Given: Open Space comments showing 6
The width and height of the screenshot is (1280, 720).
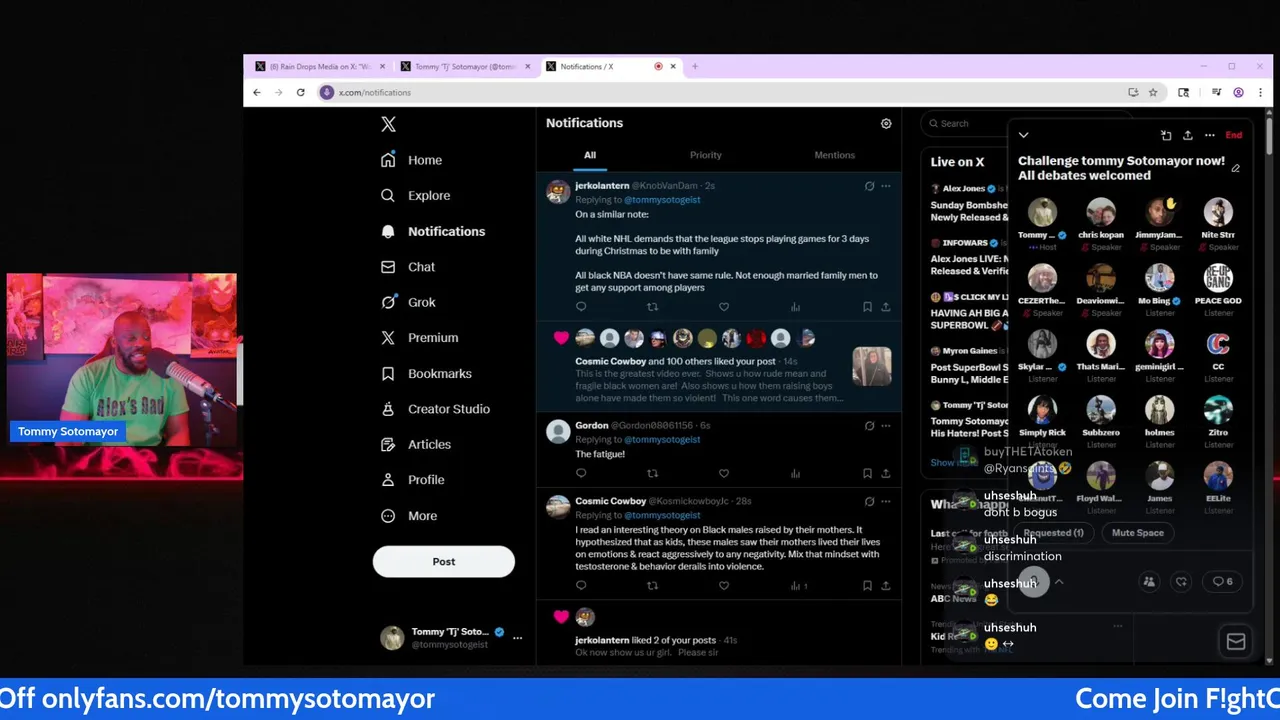Looking at the screenshot, I should tap(1222, 582).
